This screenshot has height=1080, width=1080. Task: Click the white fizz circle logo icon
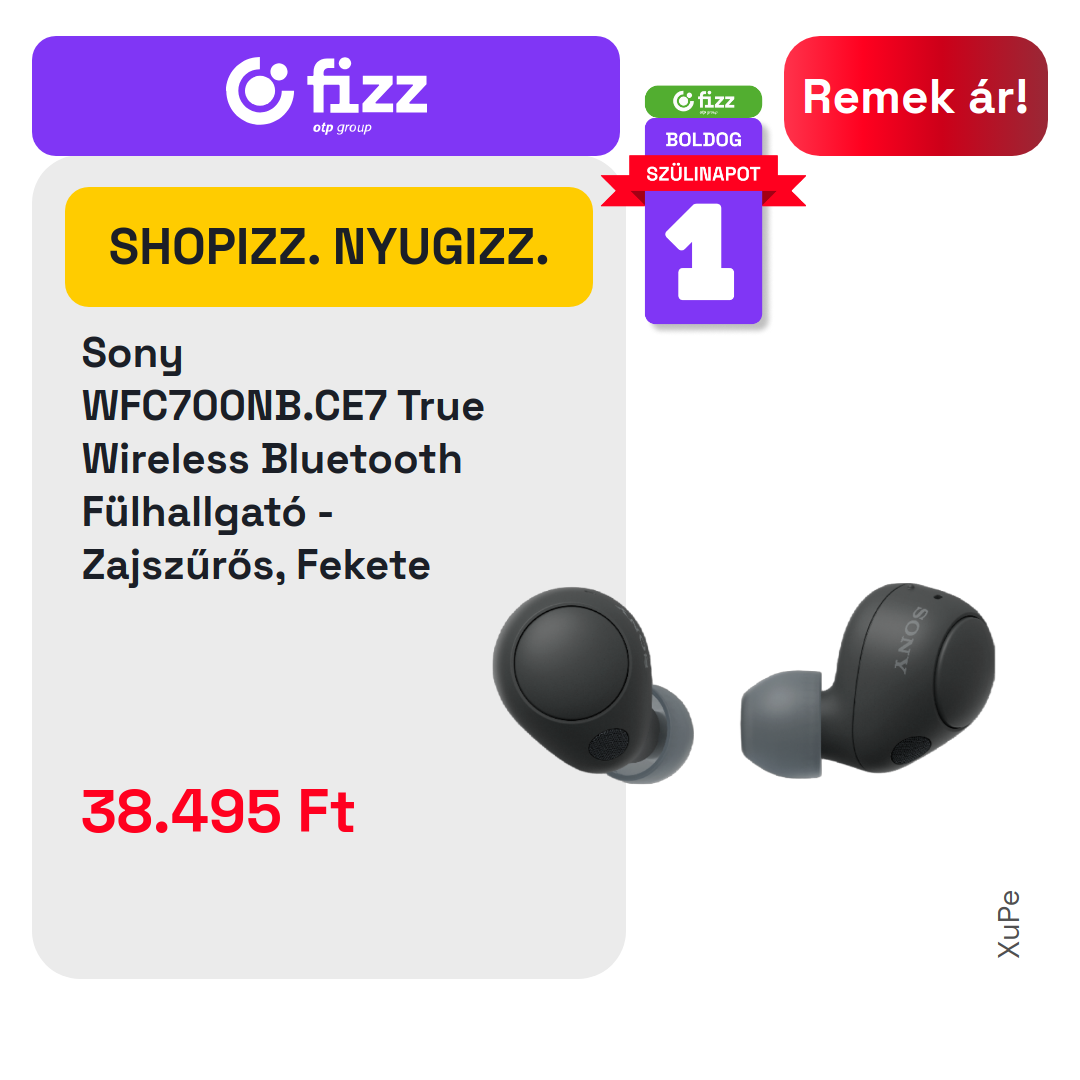click(259, 91)
